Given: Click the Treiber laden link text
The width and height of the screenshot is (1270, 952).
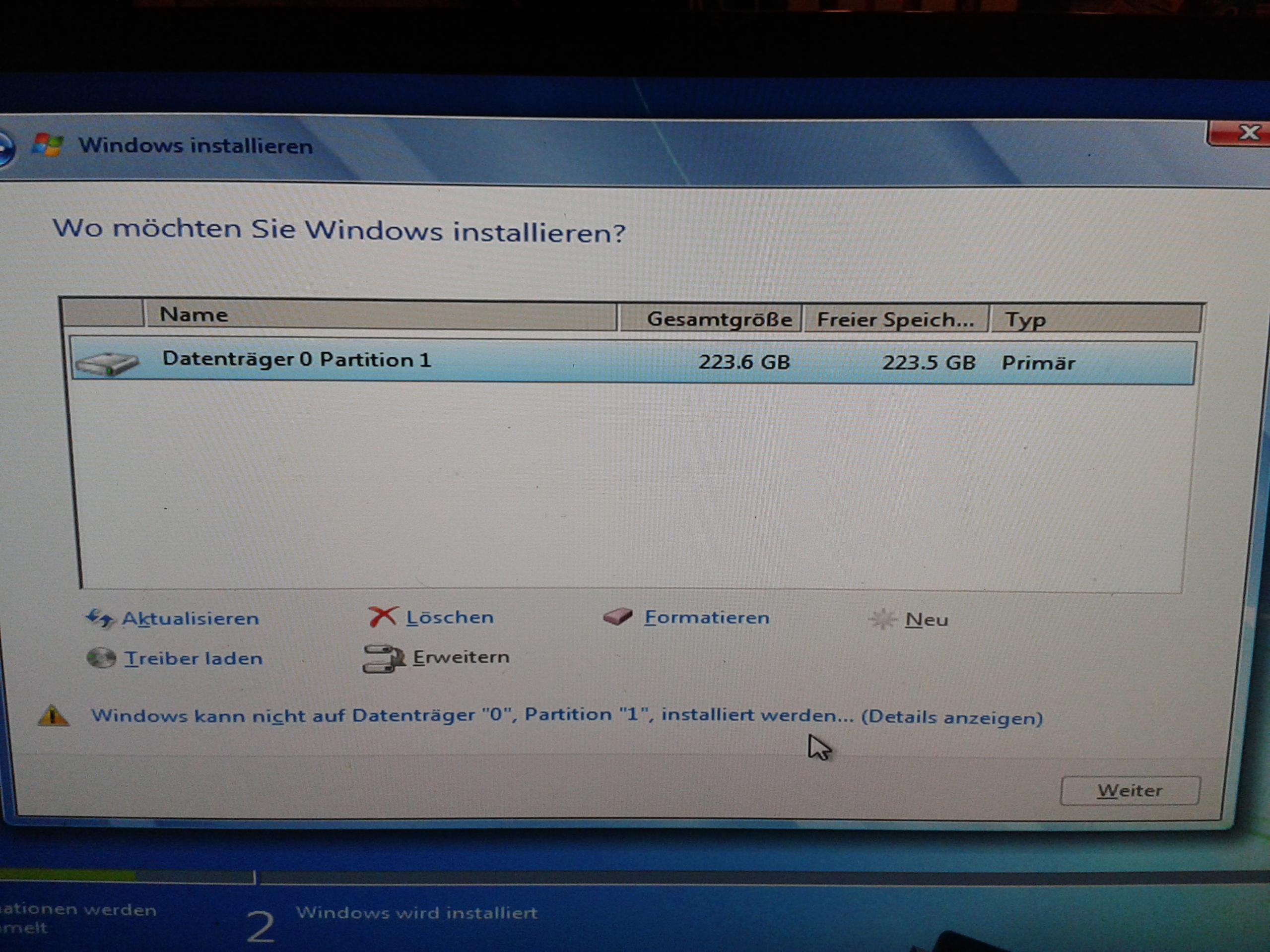Looking at the screenshot, I should tap(194, 658).
